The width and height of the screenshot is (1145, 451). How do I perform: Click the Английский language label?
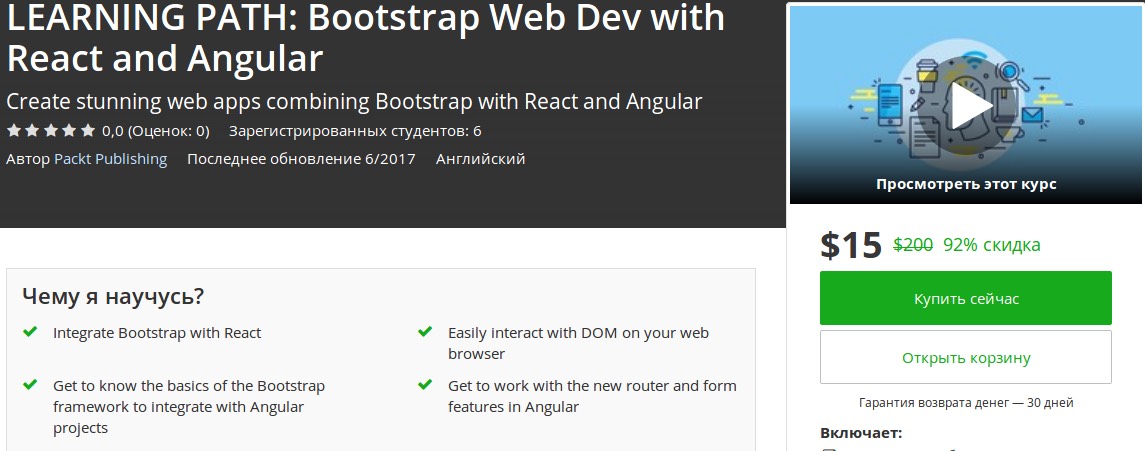pyautogui.click(x=480, y=159)
